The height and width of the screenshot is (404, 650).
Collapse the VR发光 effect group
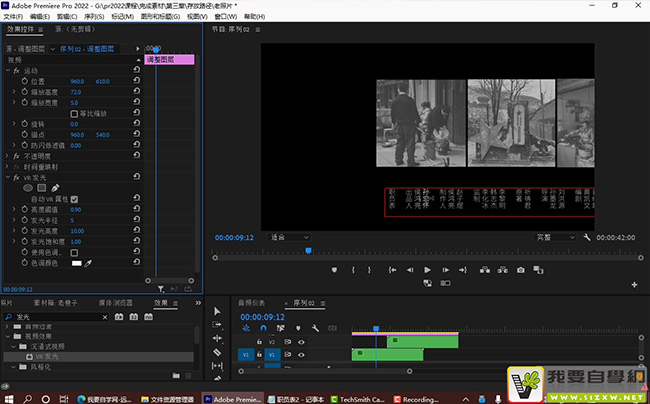coord(8,177)
